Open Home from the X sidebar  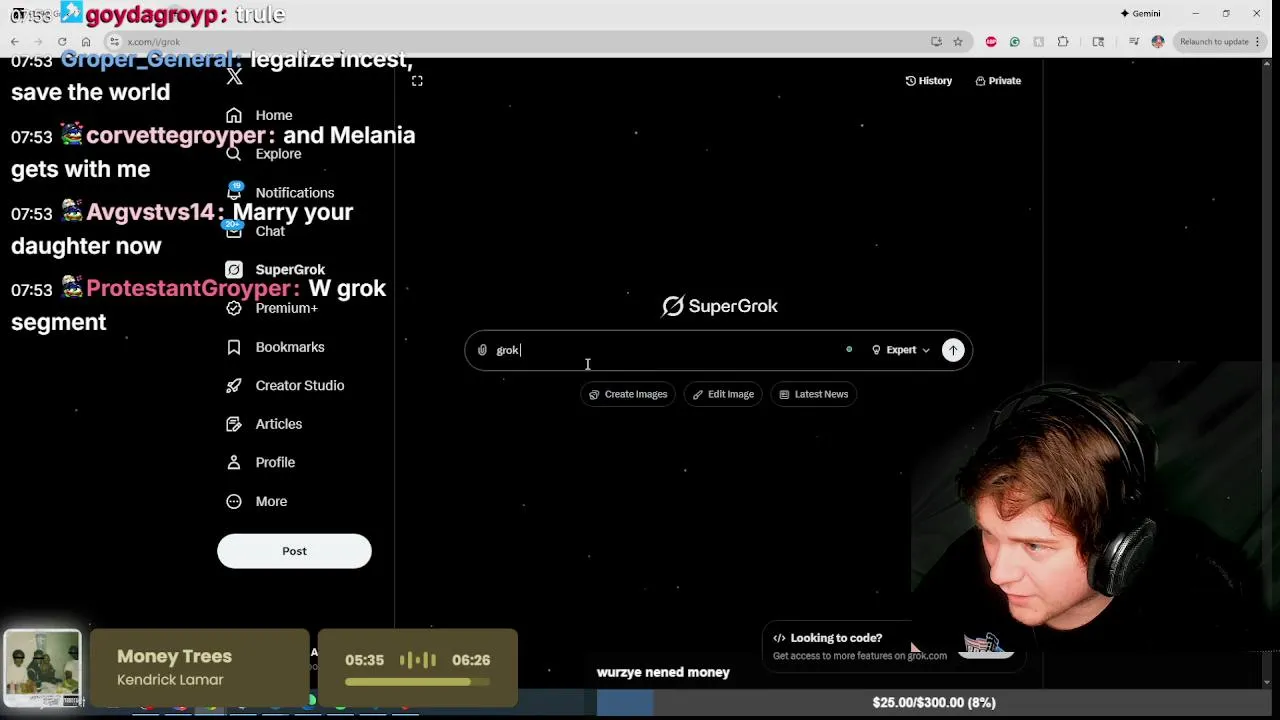click(259, 115)
